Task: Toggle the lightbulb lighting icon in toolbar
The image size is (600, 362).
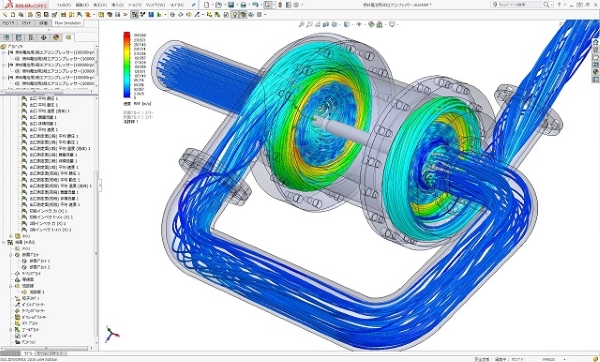Action: 235,15
